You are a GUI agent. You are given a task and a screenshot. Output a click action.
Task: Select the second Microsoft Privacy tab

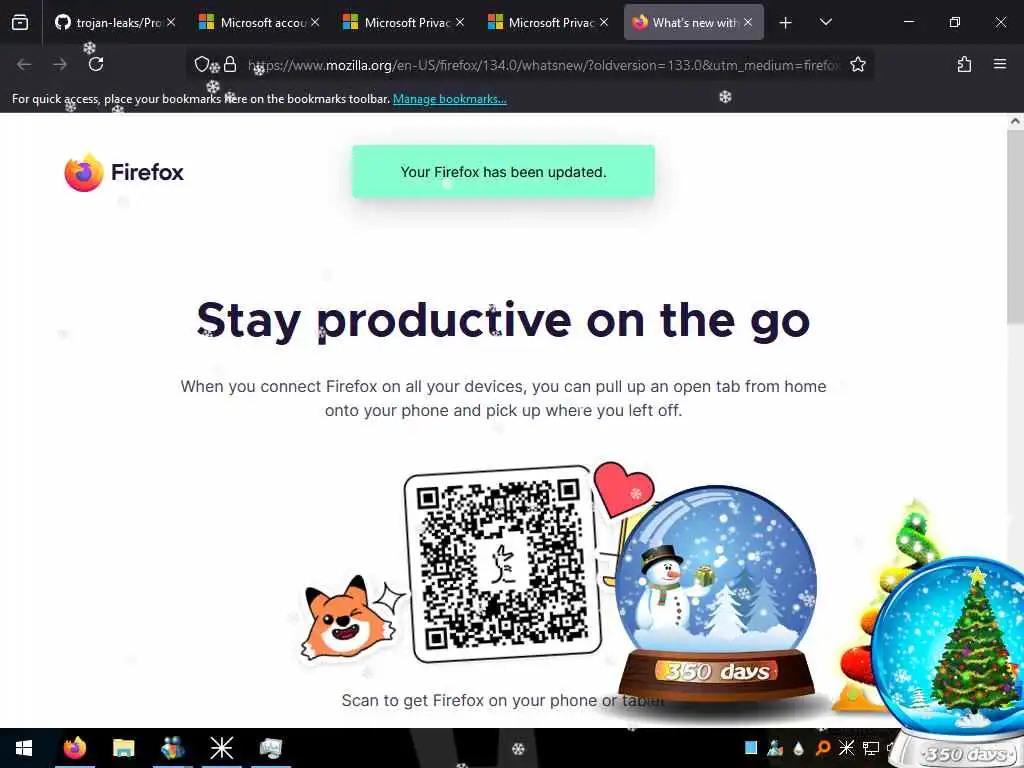click(x=548, y=22)
